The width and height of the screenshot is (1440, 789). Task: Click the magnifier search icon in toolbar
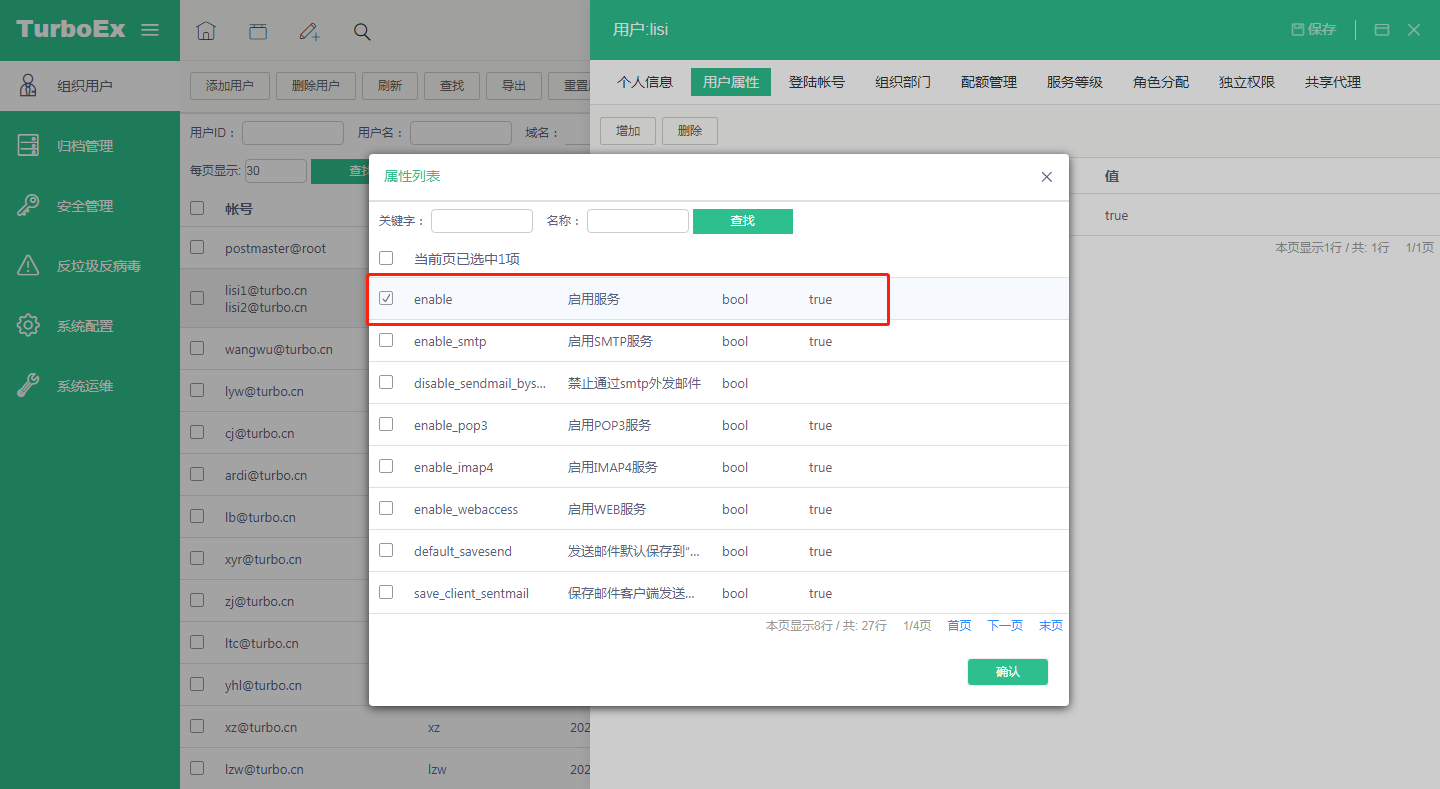coord(362,32)
